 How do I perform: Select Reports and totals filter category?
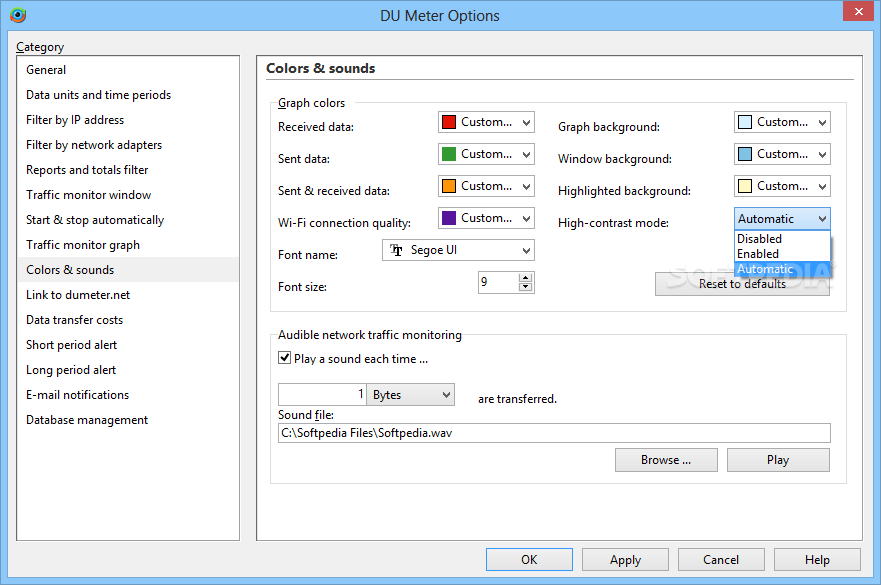pyautogui.click(x=128, y=170)
